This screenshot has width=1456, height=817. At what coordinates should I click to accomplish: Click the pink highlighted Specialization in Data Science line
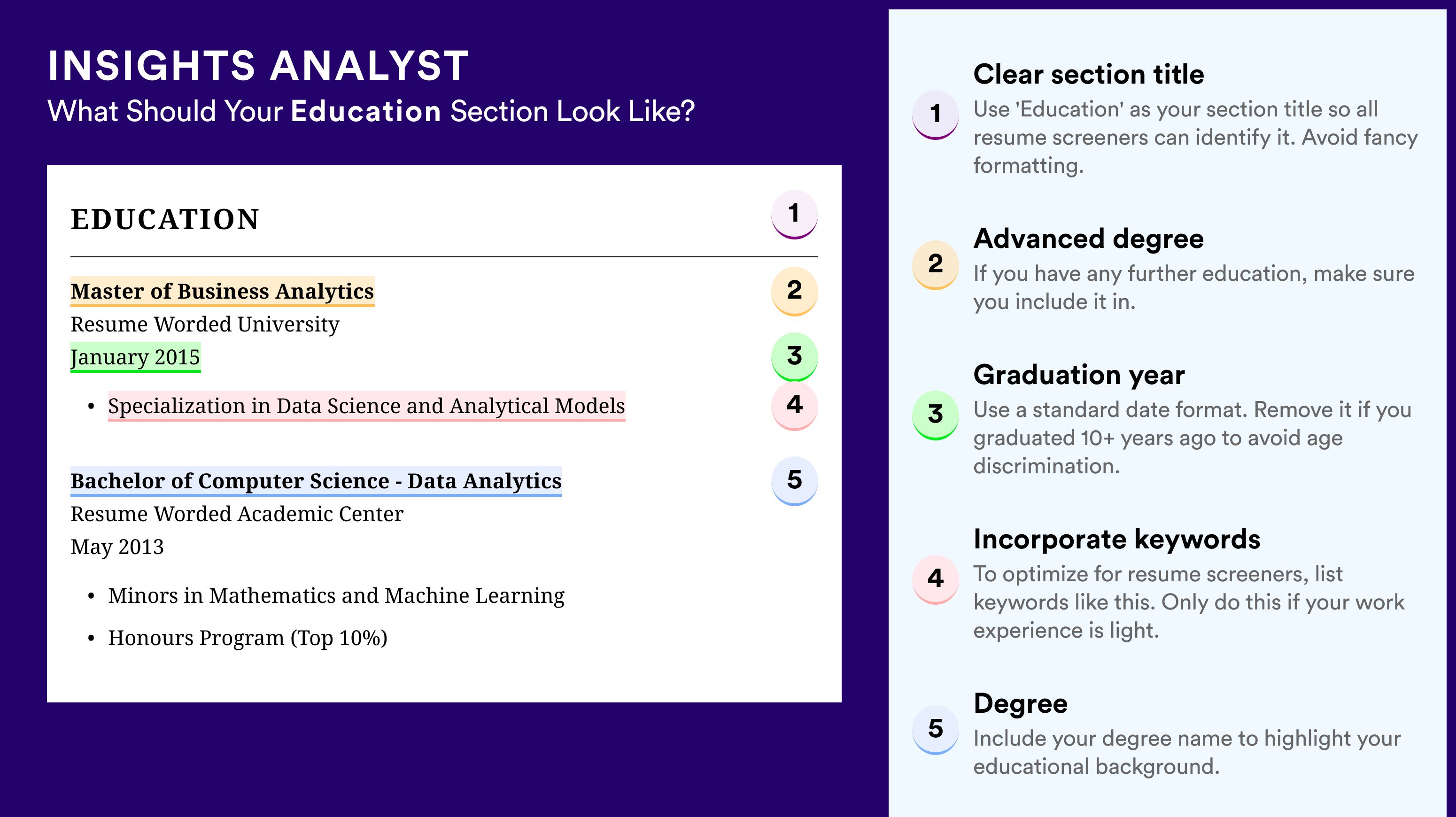(x=366, y=406)
